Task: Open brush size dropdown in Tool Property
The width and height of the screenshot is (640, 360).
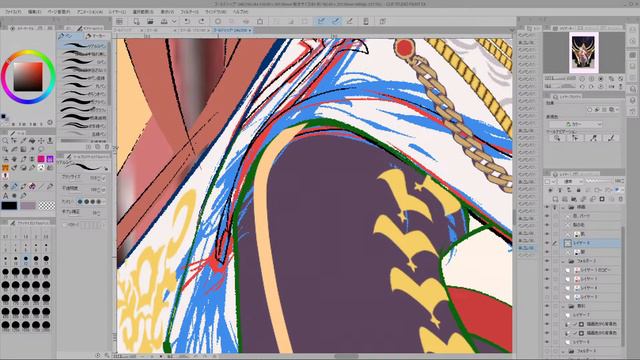Action: pyautogui.click(x=103, y=178)
